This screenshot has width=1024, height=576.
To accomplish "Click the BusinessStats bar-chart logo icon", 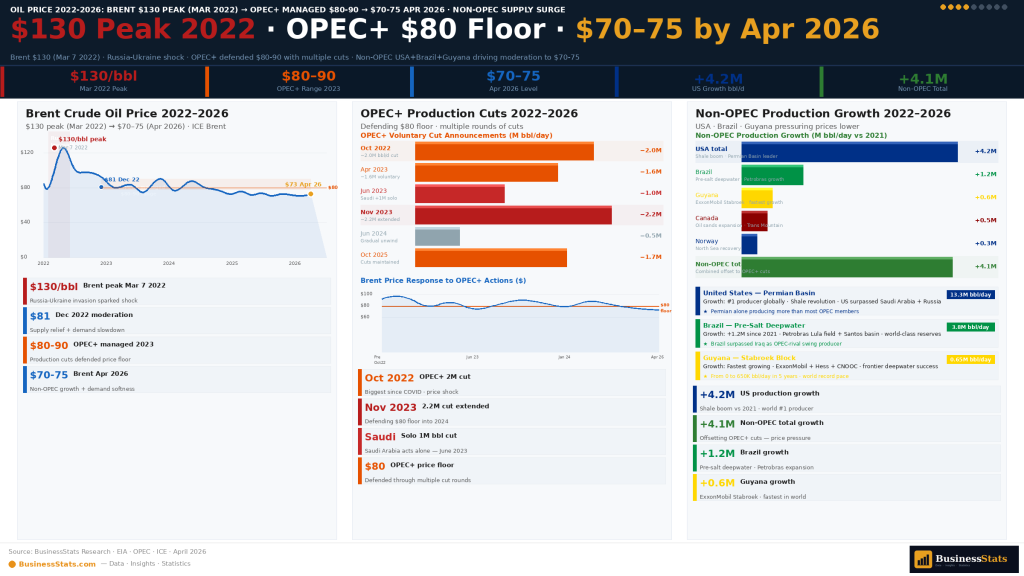I will click(x=924, y=559).
